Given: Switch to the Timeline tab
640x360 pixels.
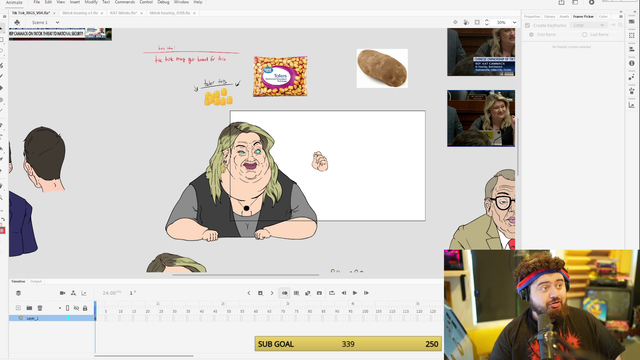Looking at the screenshot, I should coord(18,281).
